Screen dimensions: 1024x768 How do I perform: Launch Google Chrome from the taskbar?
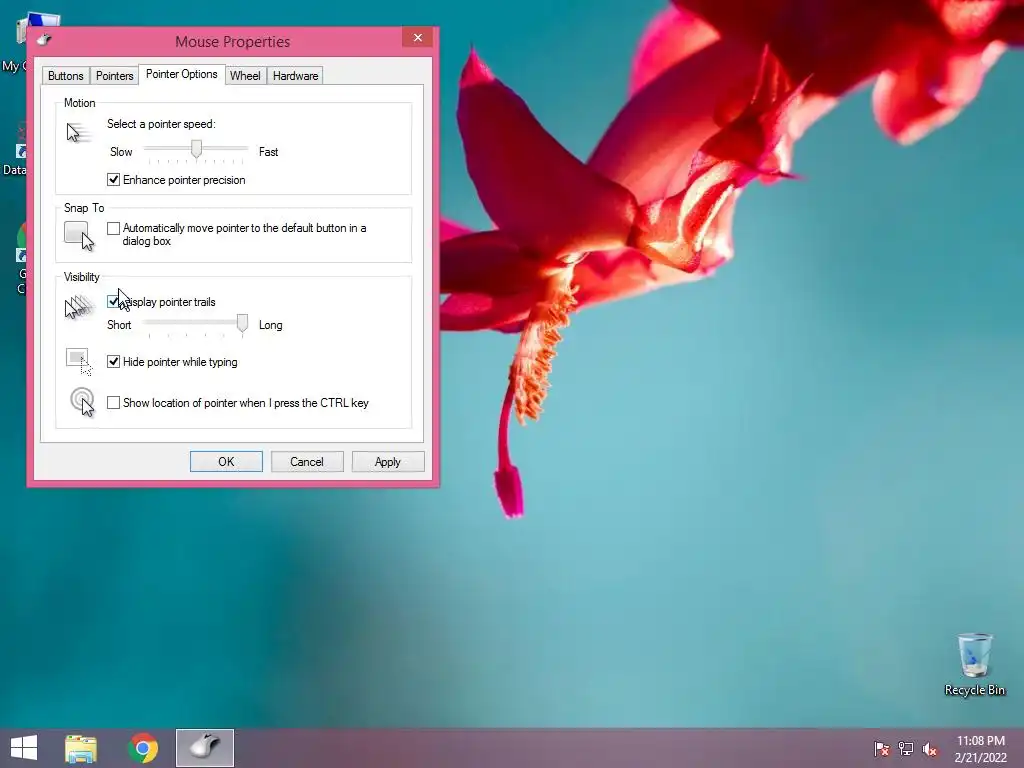point(143,748)
